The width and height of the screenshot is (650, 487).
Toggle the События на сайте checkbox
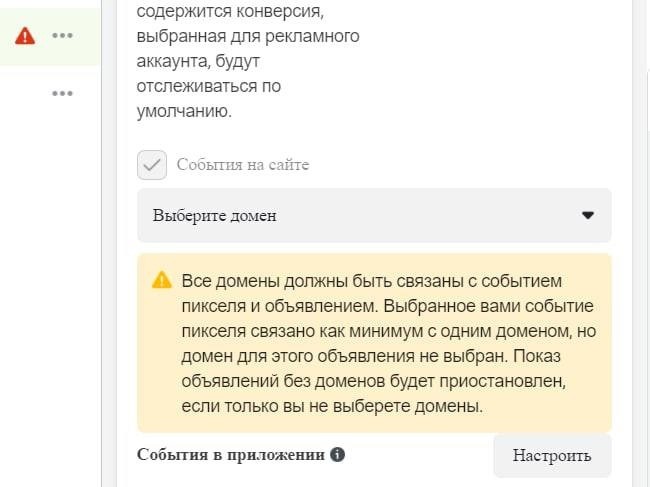152,165
